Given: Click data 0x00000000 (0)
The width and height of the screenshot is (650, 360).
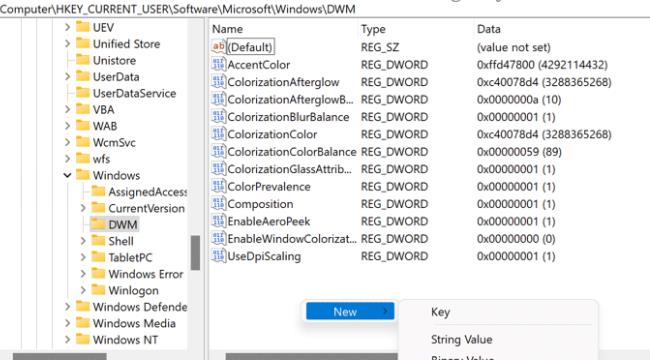Looking at the screenshot, I should pyautogui.click(x=516, y=239).
